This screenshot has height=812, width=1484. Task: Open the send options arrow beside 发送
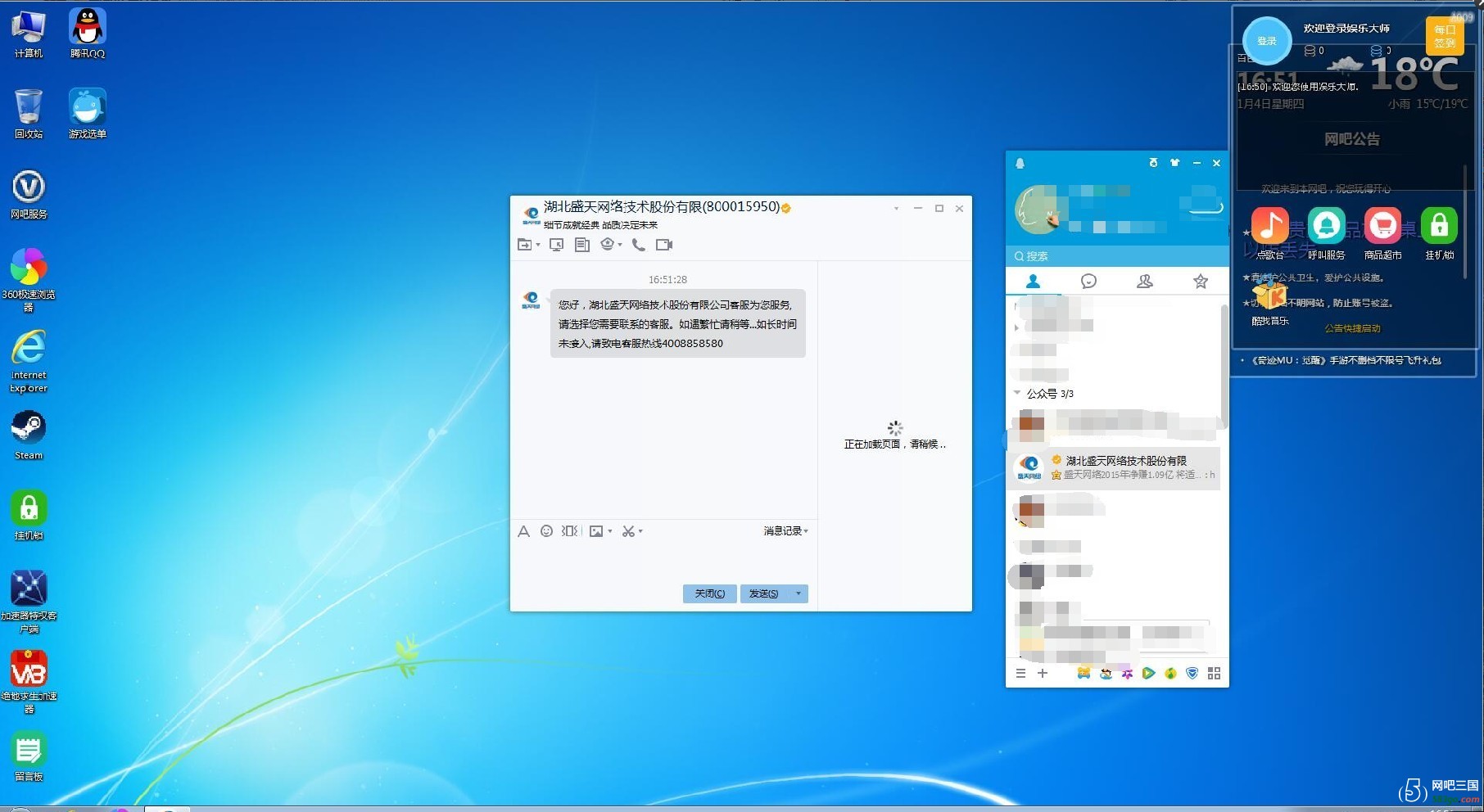[799, 593]
